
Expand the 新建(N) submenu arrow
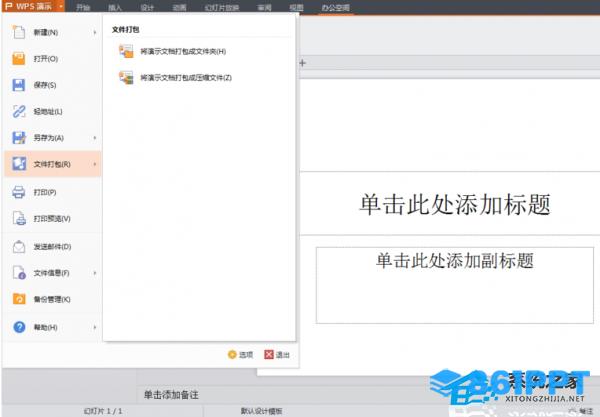coord(95,33)
